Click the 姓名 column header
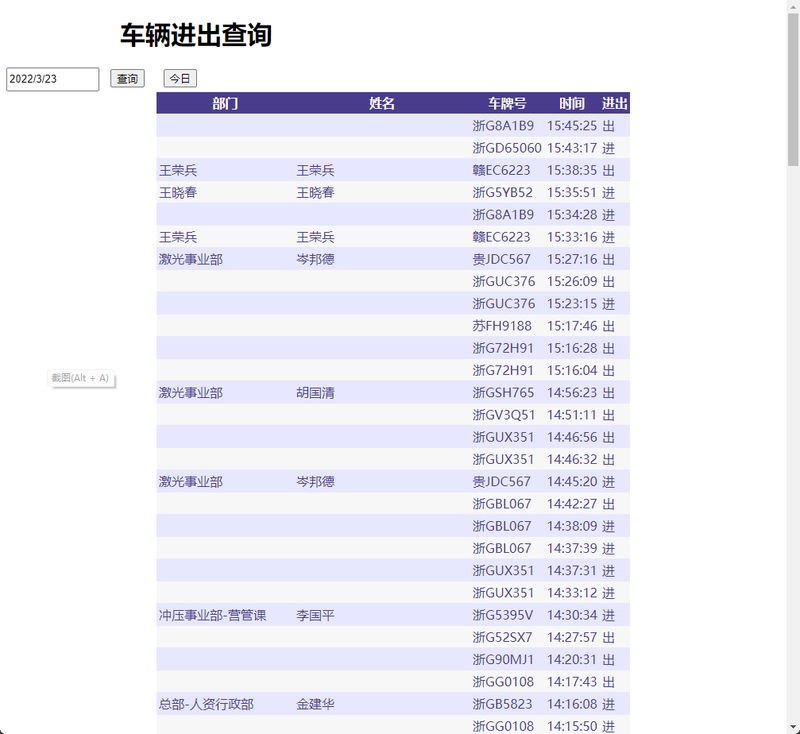The width and height of the screenshot is (800, 734). (x=382, y=104)
